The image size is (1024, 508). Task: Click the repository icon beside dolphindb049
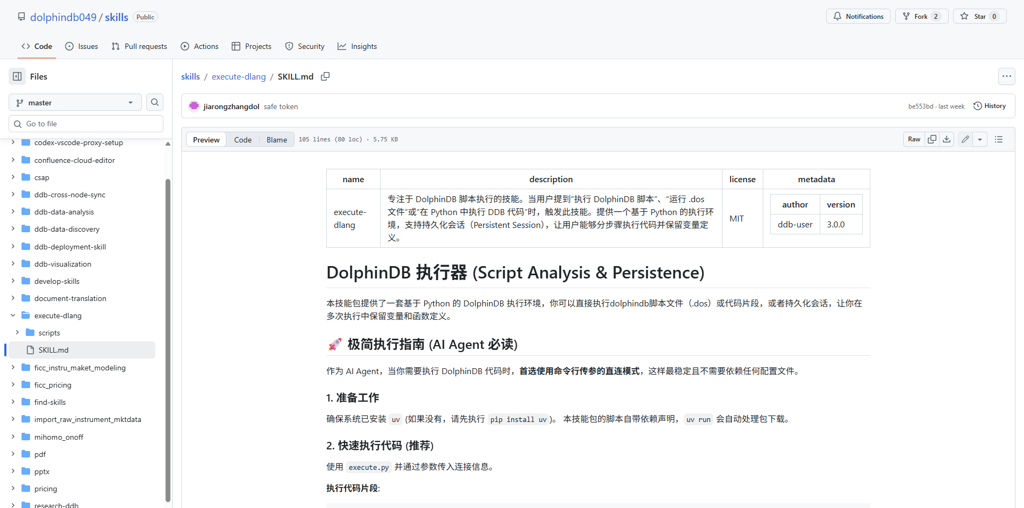pyautogui.click(x=22, y=17)
